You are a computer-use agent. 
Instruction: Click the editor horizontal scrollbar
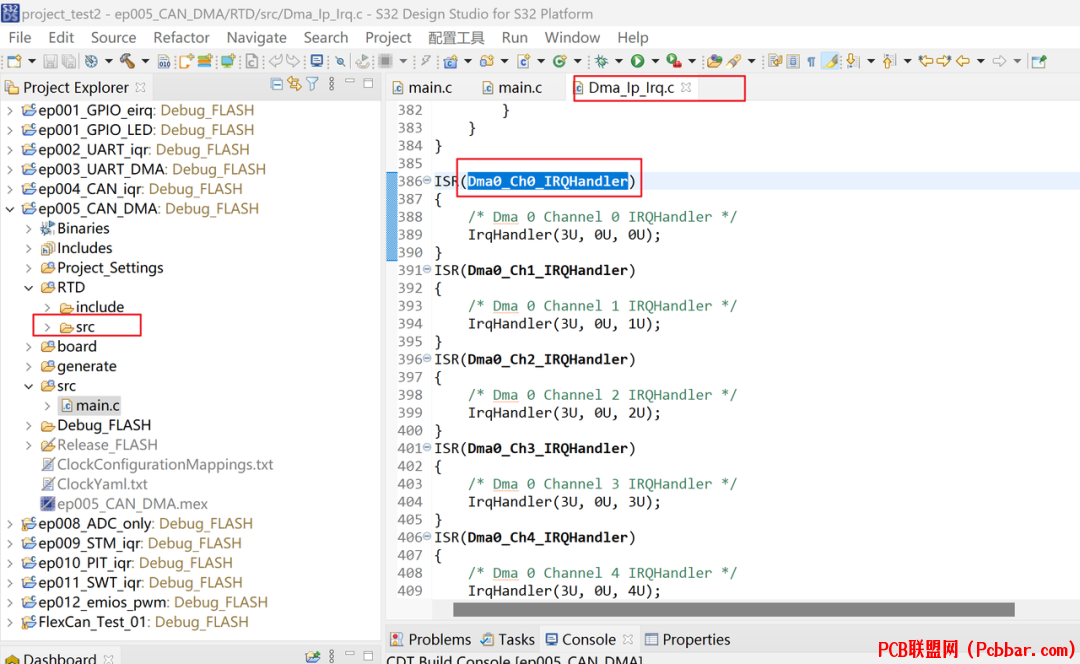coord(734,610)
